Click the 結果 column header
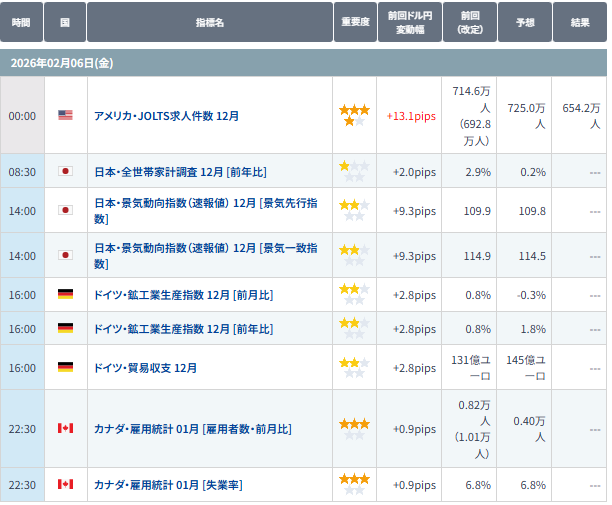 pyautogui.click(x=580, y=22)
